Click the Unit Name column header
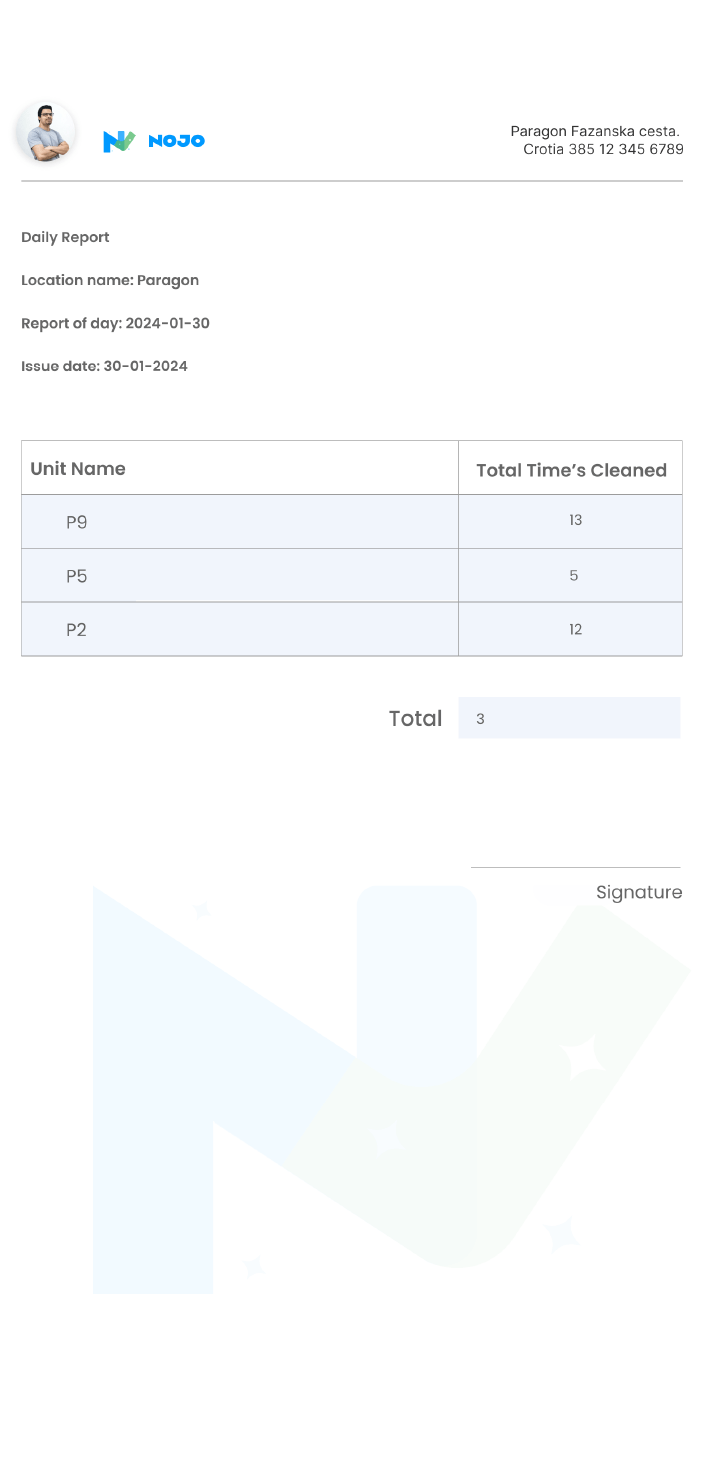The image size is (705, 1471). click(78, 468)
